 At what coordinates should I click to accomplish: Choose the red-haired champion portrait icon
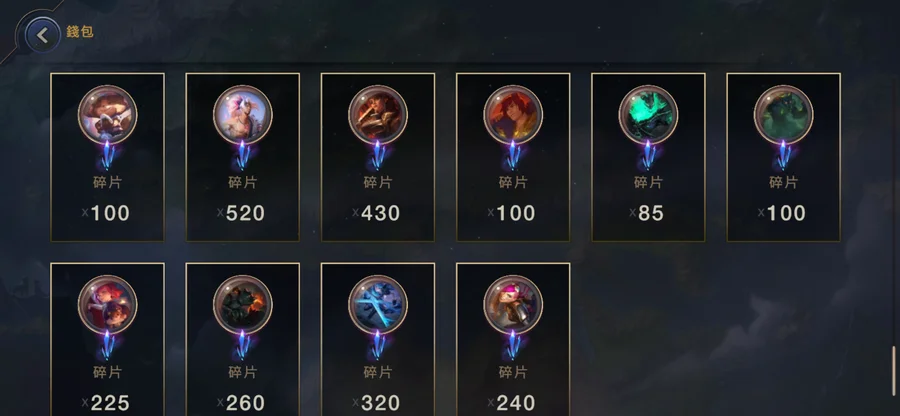pyautogui.click(x=513, y=115)
